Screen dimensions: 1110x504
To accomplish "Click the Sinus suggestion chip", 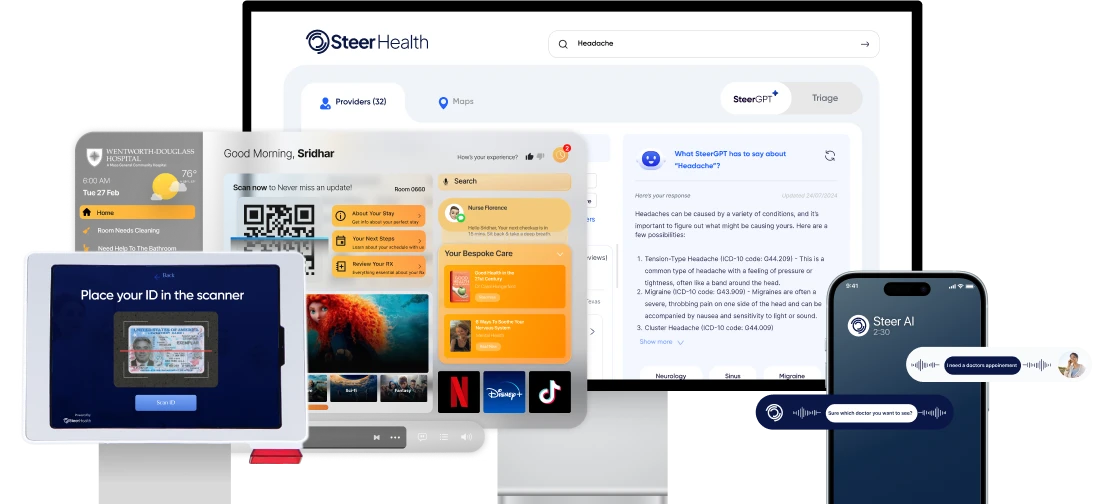I will pyautogui.click(x=733, y=375).
